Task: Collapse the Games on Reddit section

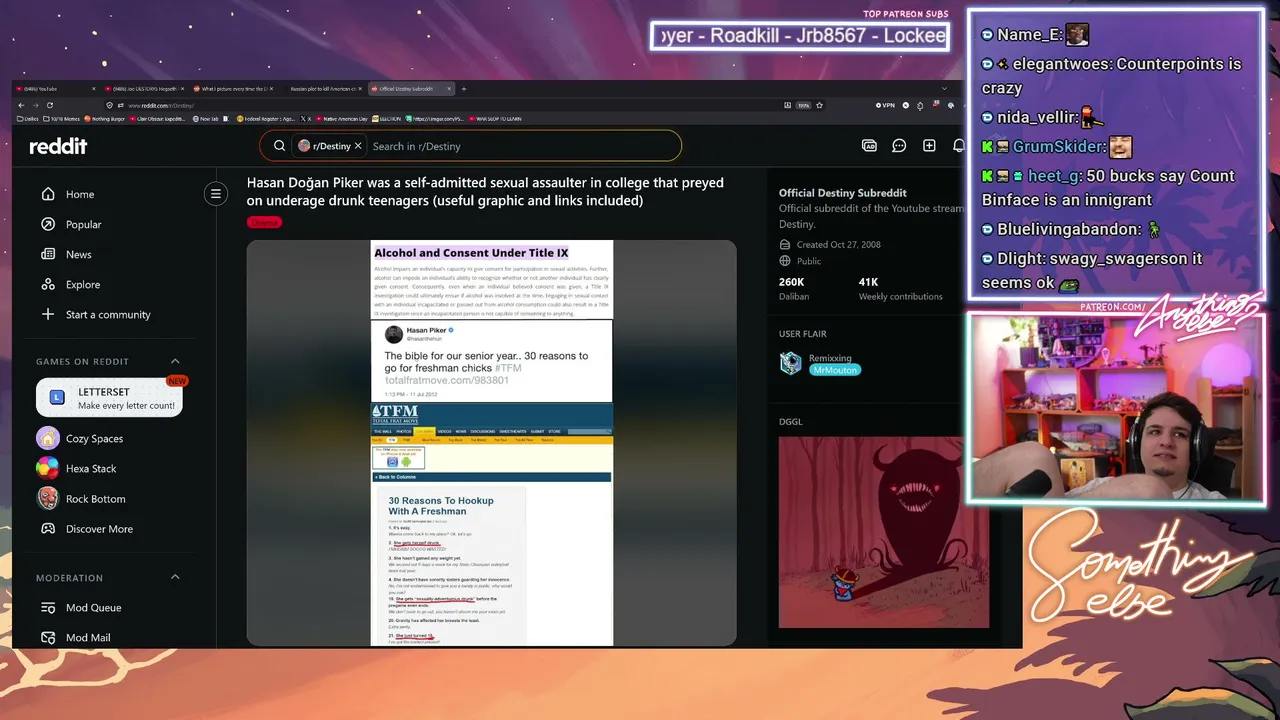Action: (175, 361)
